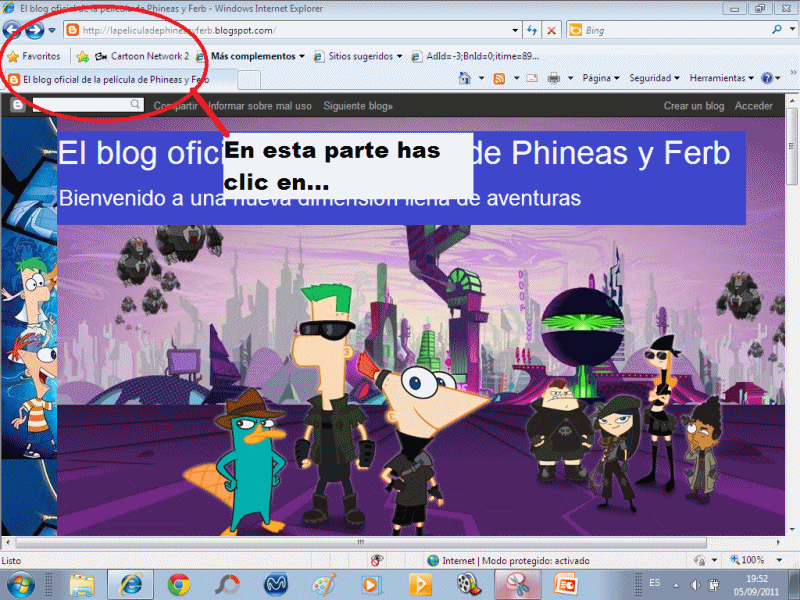Open the Página menu
This screenshot has height=600, width=800.
(601, 78)
